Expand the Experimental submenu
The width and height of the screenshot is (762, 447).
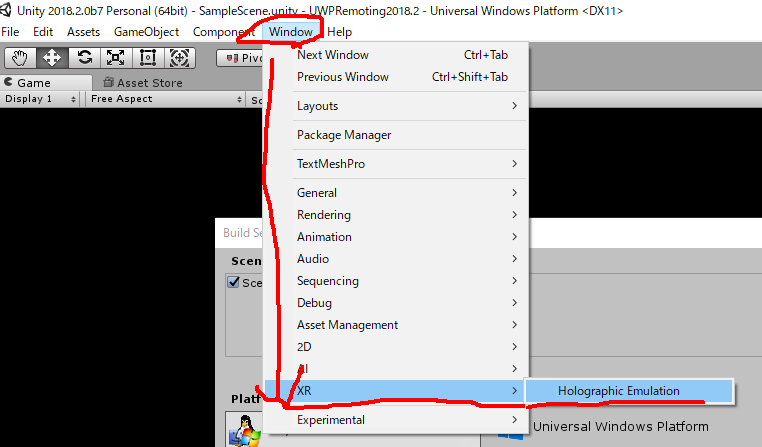coord(395,420)
